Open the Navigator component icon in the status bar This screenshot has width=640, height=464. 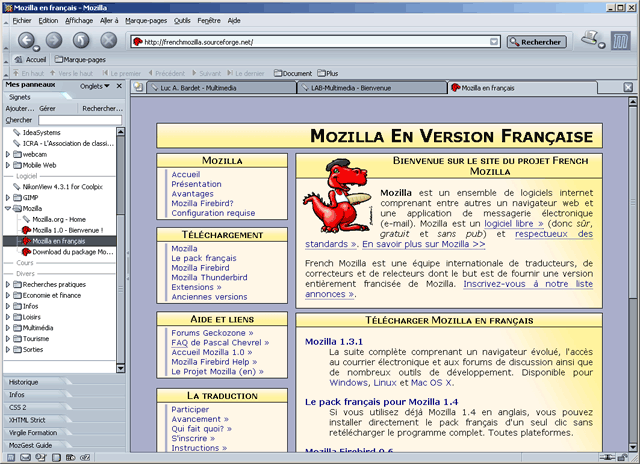pos(11,458)
